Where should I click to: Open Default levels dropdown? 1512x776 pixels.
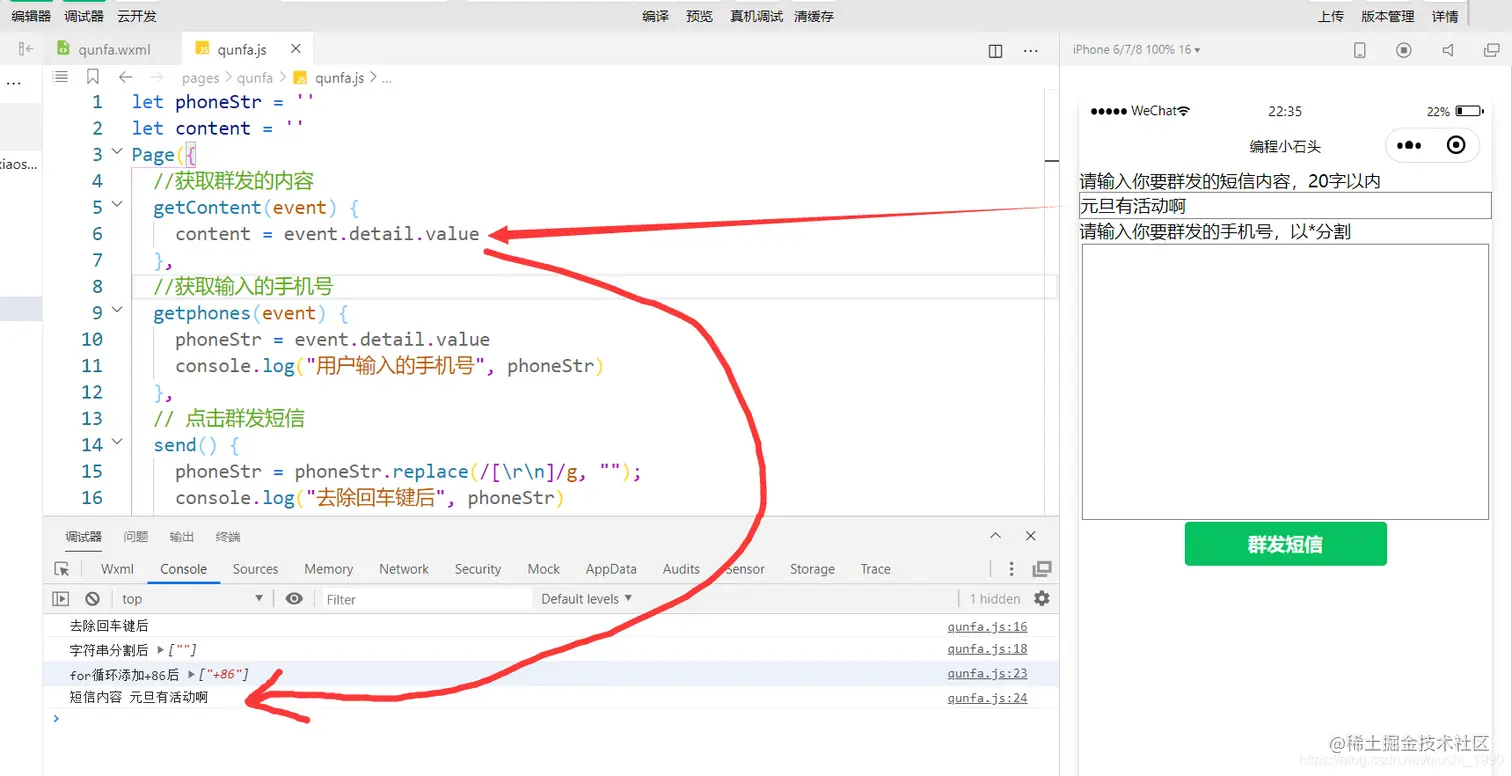point(587,599)
